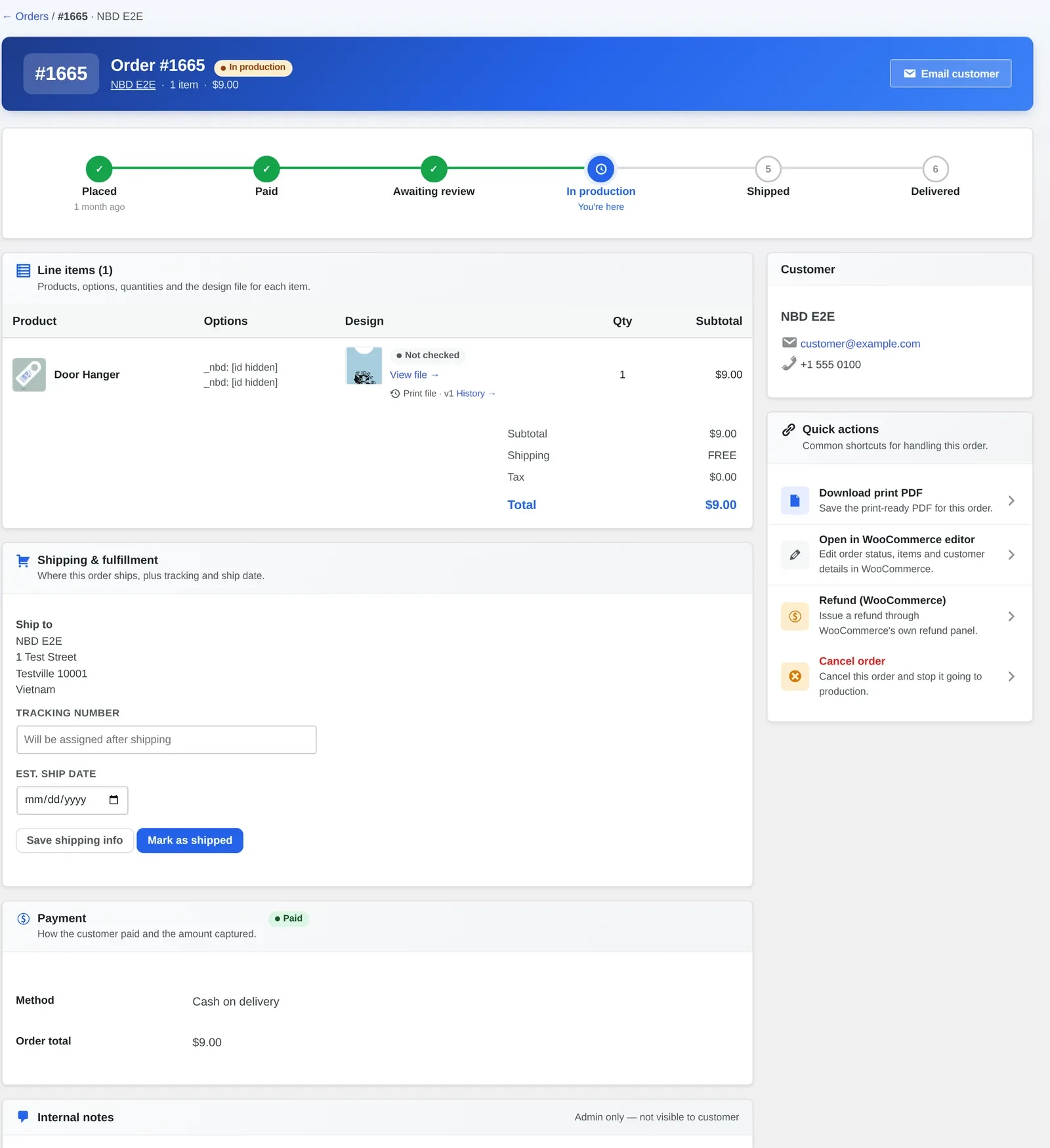Click the print file history clock icon

(395, 394)
